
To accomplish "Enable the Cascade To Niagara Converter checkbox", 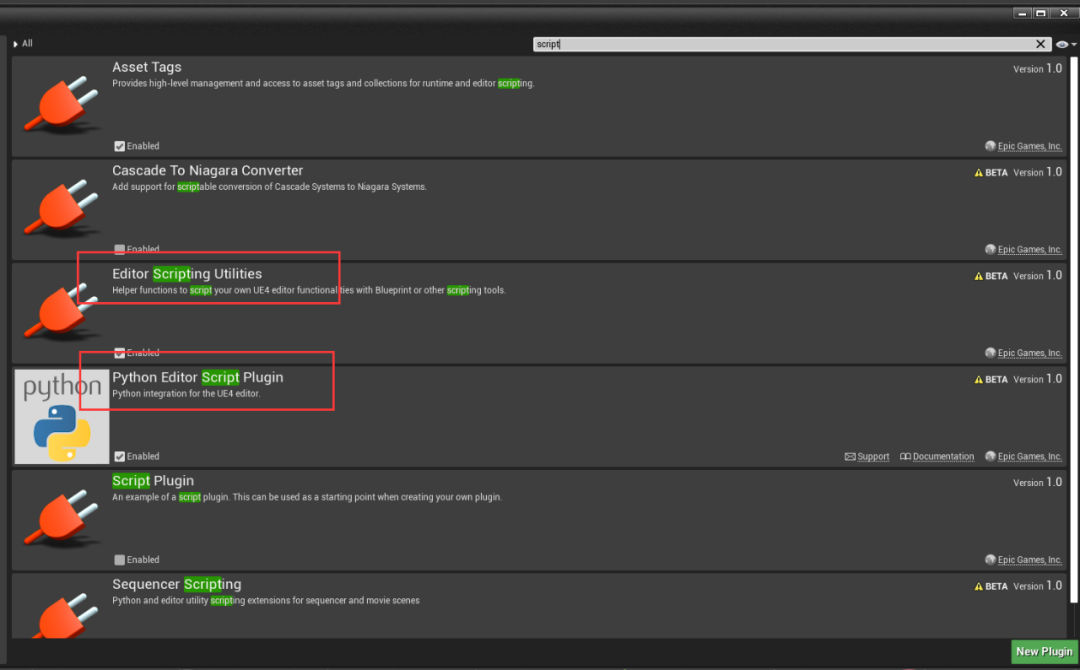I will coord(120,249).
